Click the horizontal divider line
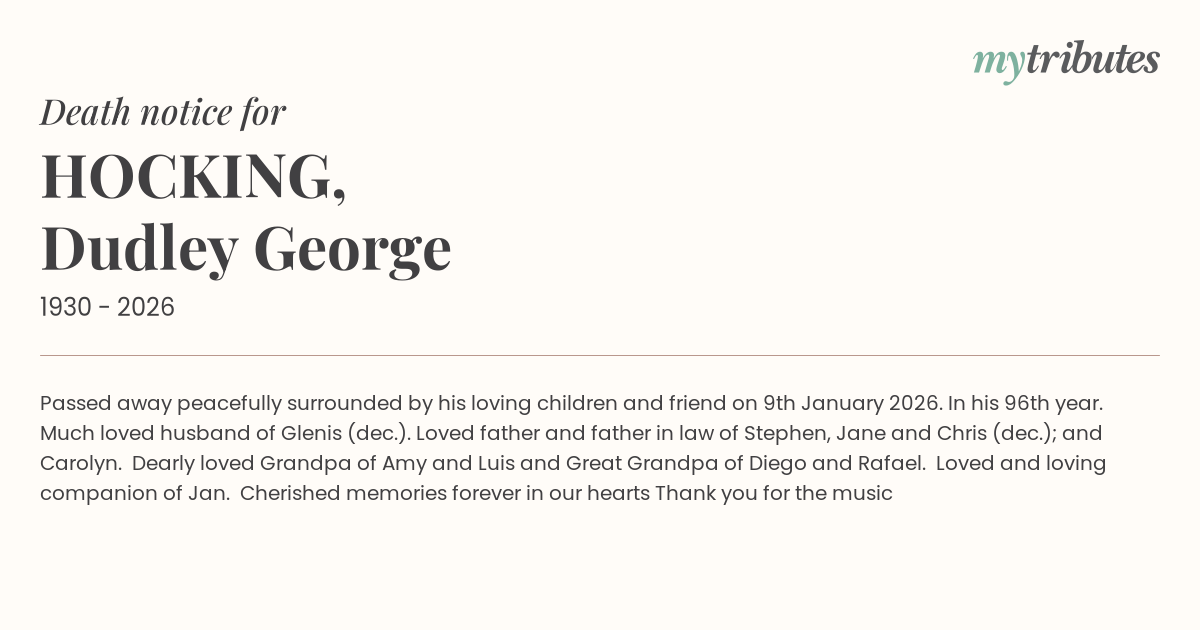The height and width of the screenshot is (630, 1200). click(x=600, y=355)
